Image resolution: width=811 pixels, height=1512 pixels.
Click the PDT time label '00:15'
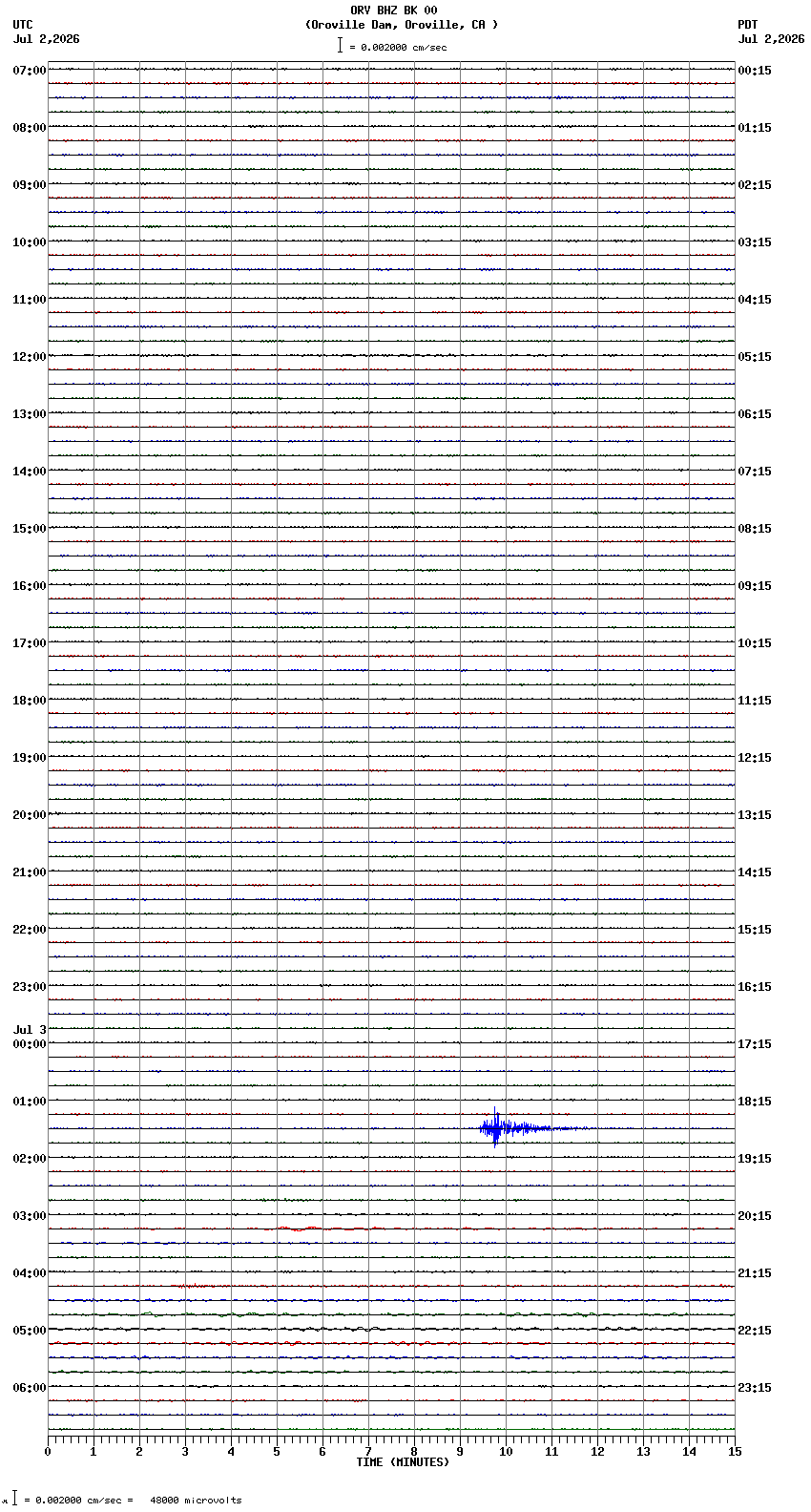755,71
